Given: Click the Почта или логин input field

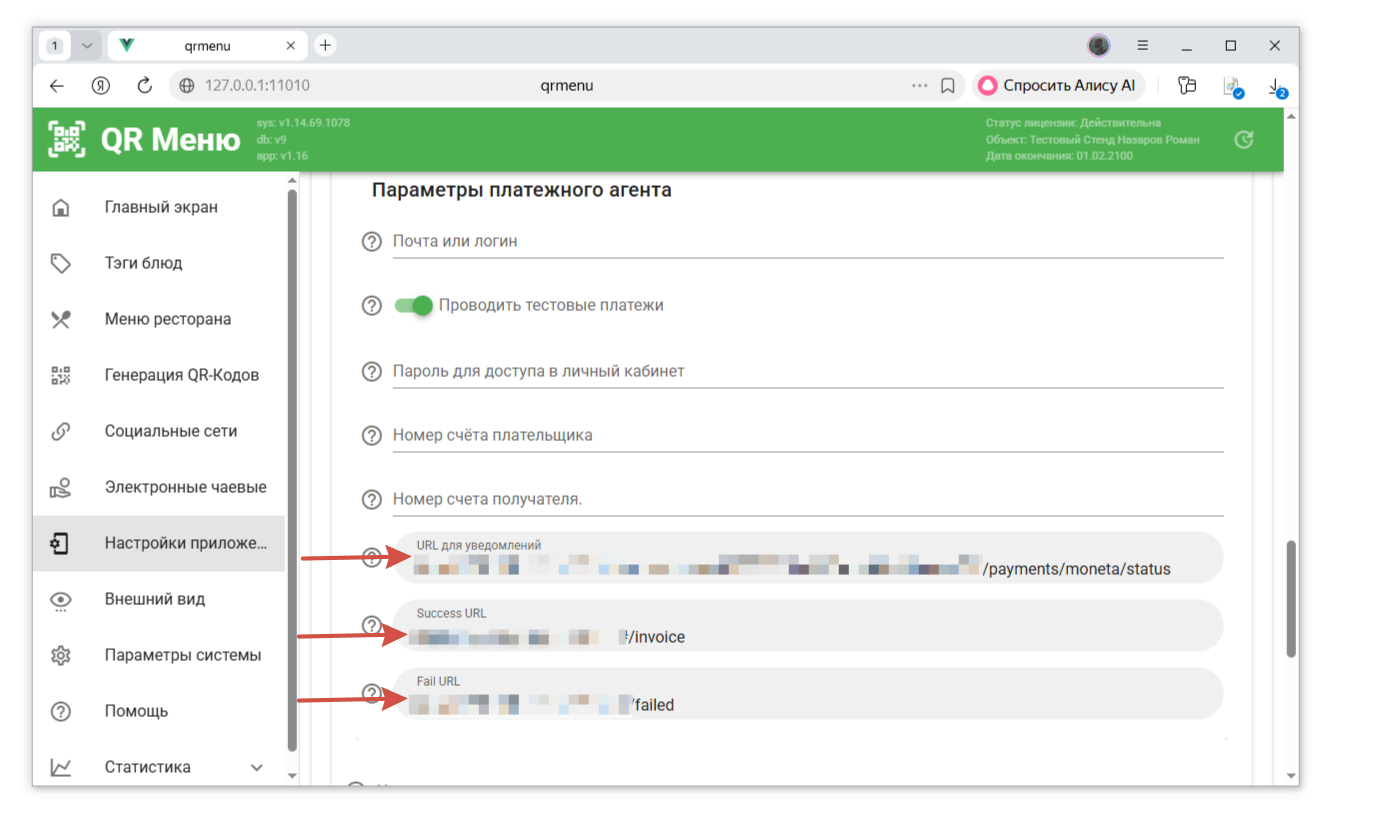Looking at the screenshot, I should [806, 242].
